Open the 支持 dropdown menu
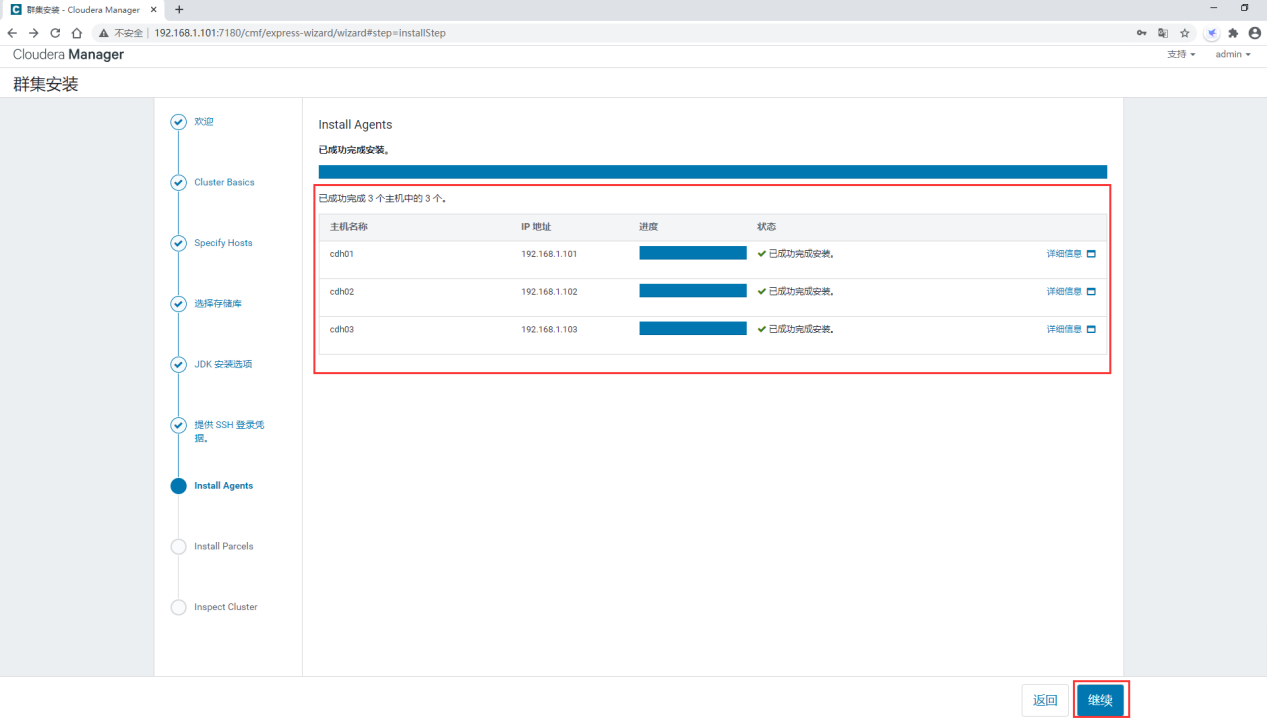Screen dimensions: 1267x724 1180,54
